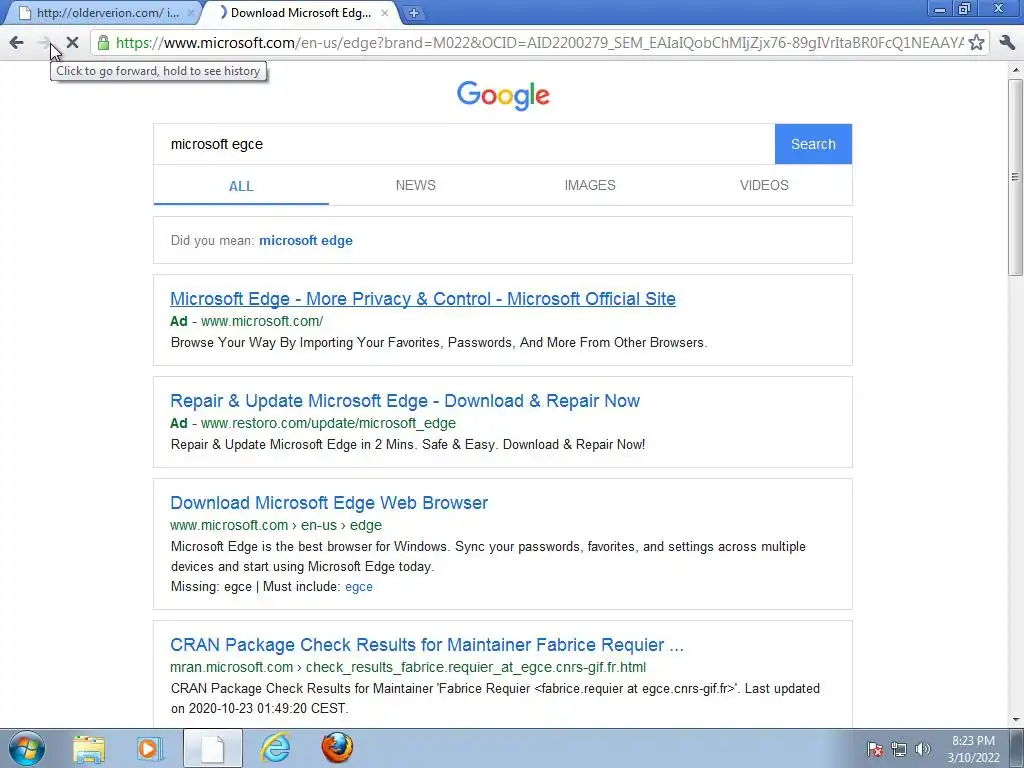
Task: Click the vertical scrollbar thumb
Action: pyautogui.click(x=1016, y=176)
